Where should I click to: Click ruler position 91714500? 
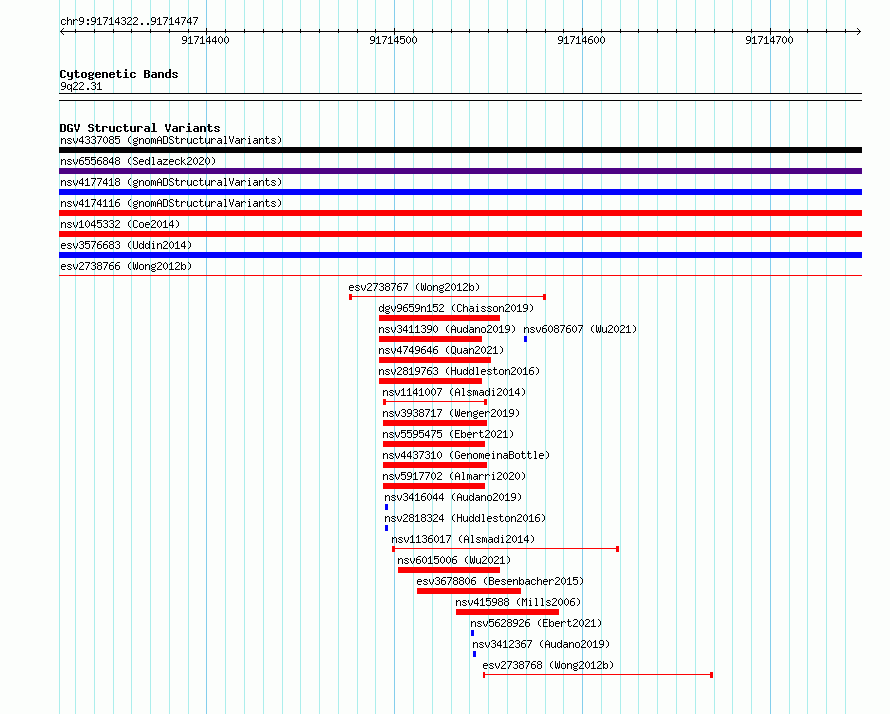[x=393, y=40]
